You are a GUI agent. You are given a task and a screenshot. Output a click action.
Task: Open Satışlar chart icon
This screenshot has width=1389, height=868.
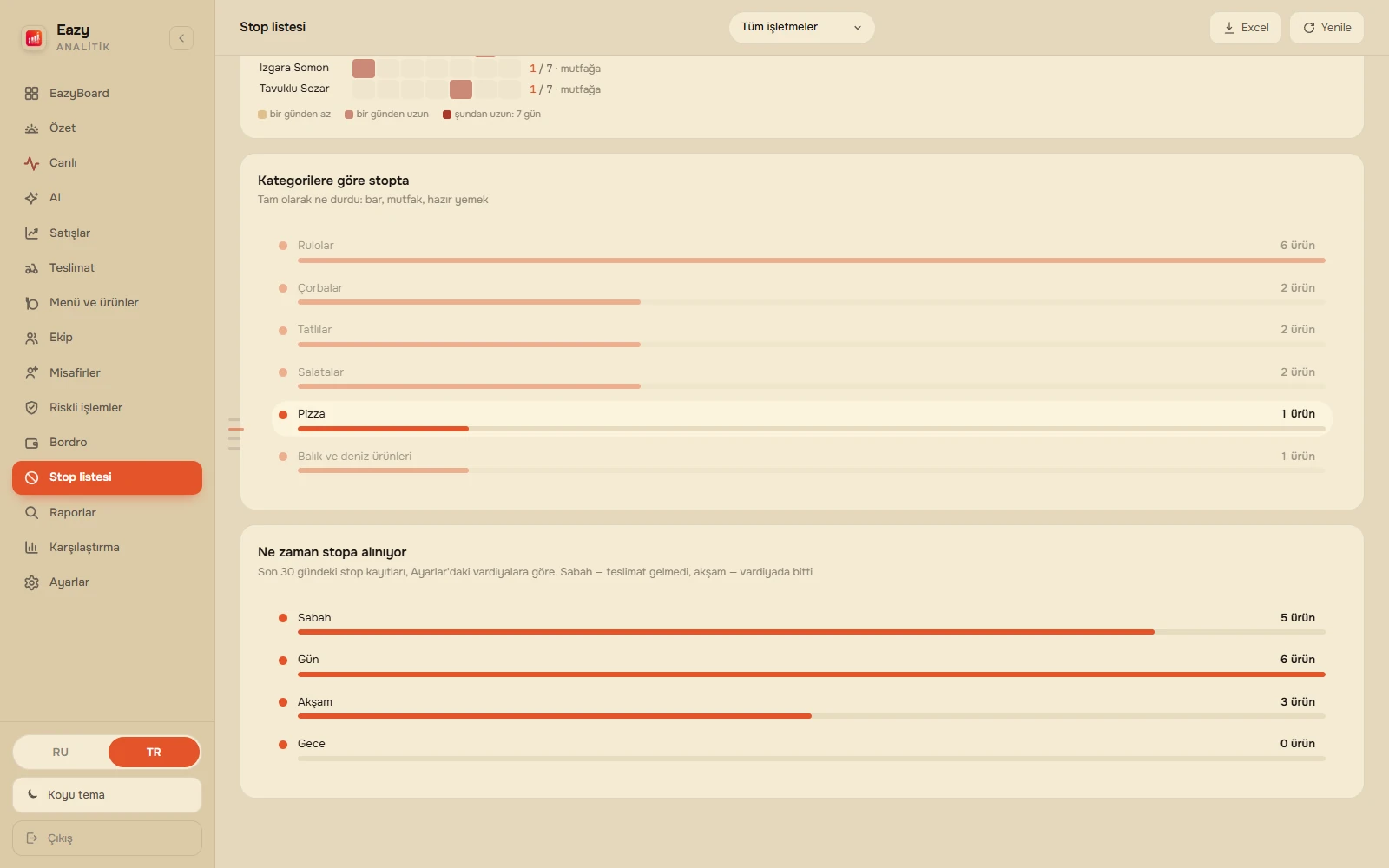click(x=32, y=233)
